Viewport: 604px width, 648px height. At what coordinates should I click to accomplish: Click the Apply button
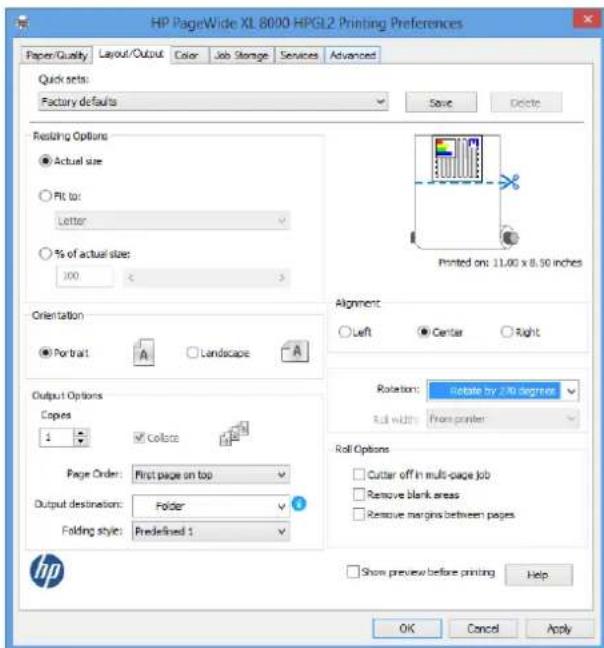coord(559,628)
